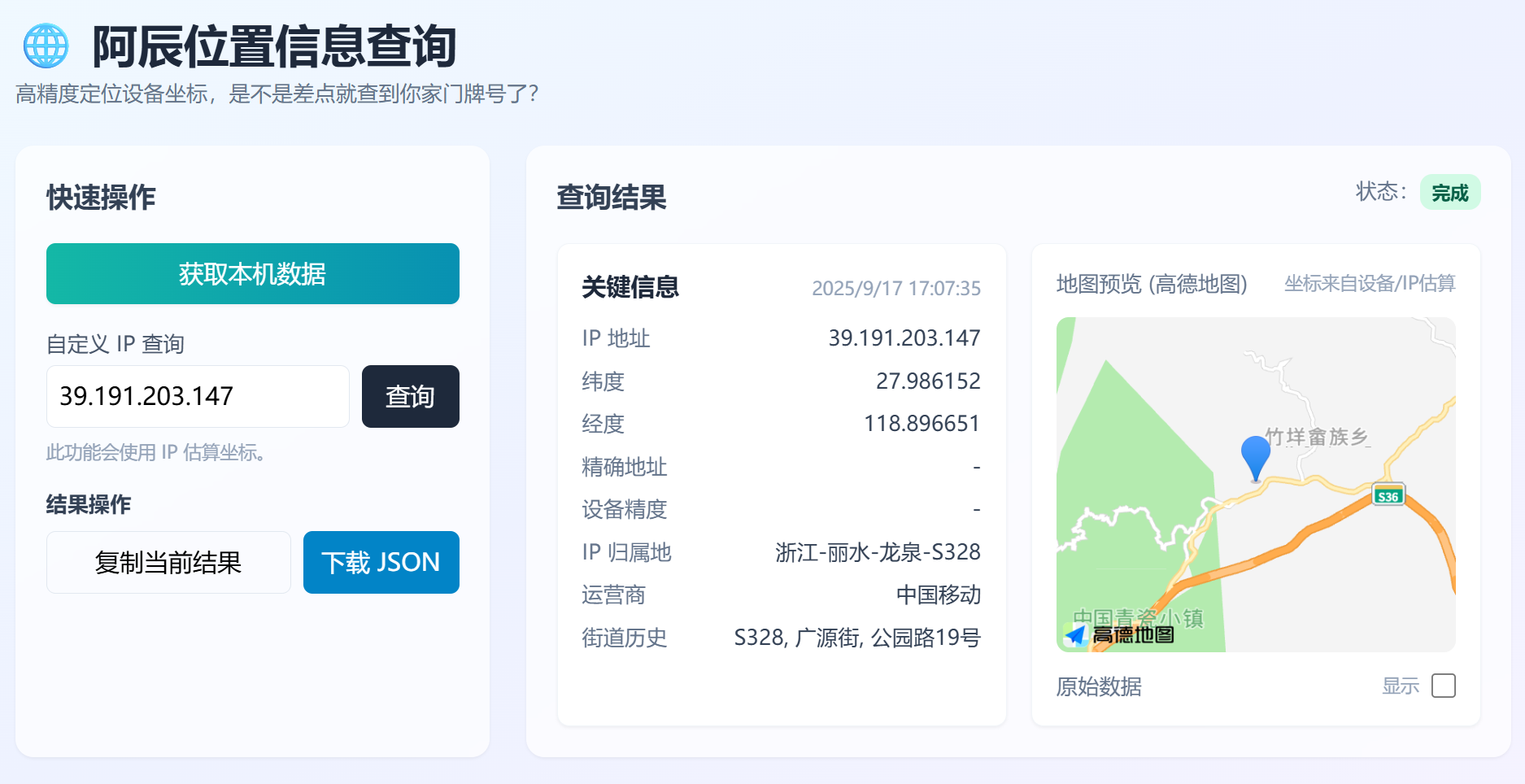Click the globe logo icon

click(45, 45)
